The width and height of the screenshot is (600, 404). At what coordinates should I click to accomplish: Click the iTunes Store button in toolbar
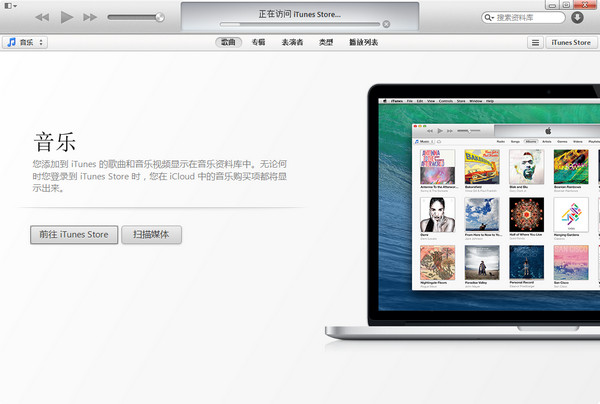pos(571,42)
